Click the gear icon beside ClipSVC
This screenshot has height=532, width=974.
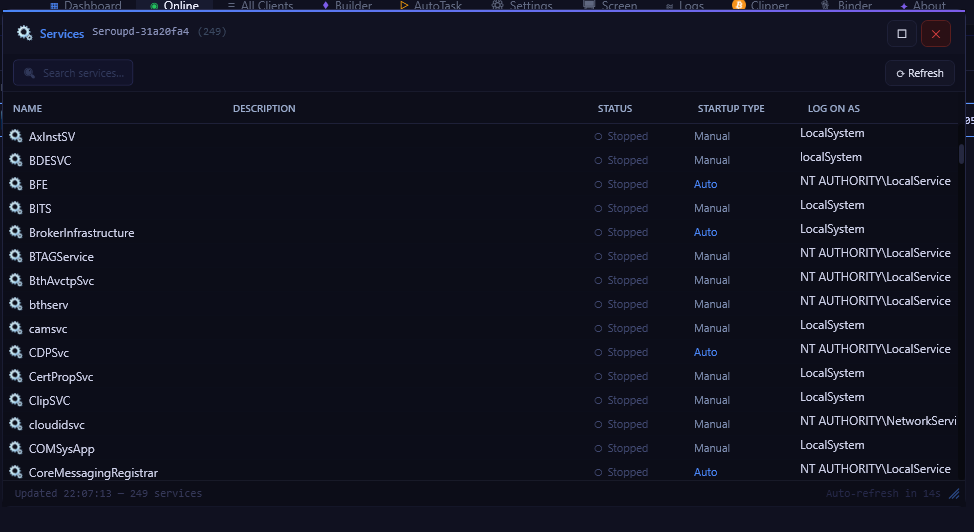[x=16, y=400]
